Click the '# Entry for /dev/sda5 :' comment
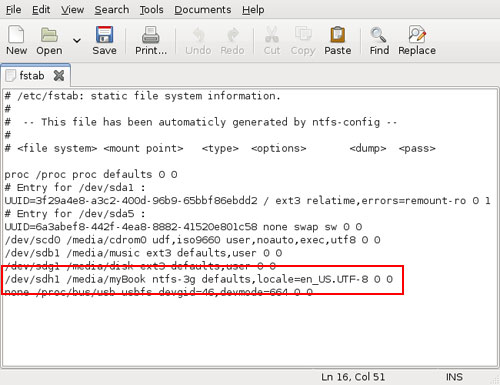Screen dimensions: 500x385 [75, 214]
